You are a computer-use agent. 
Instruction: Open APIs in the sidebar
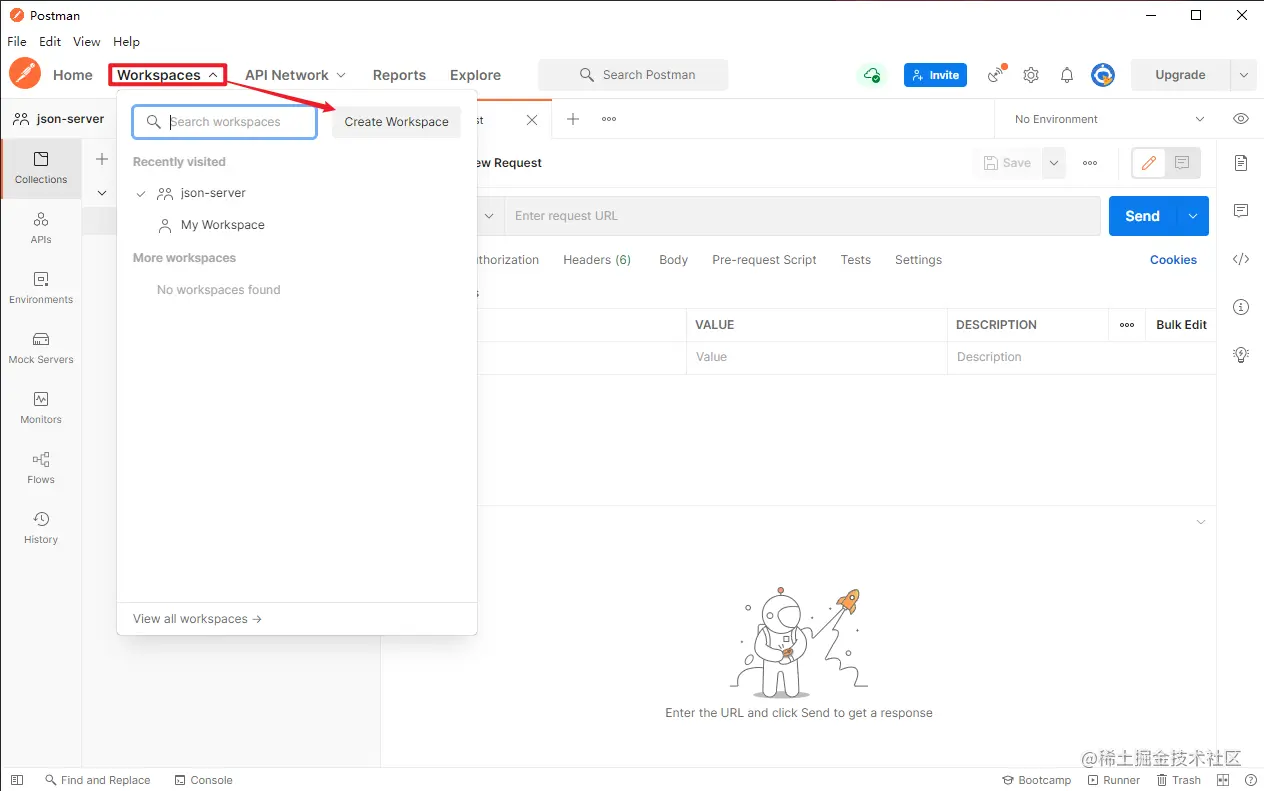point(41,228)
